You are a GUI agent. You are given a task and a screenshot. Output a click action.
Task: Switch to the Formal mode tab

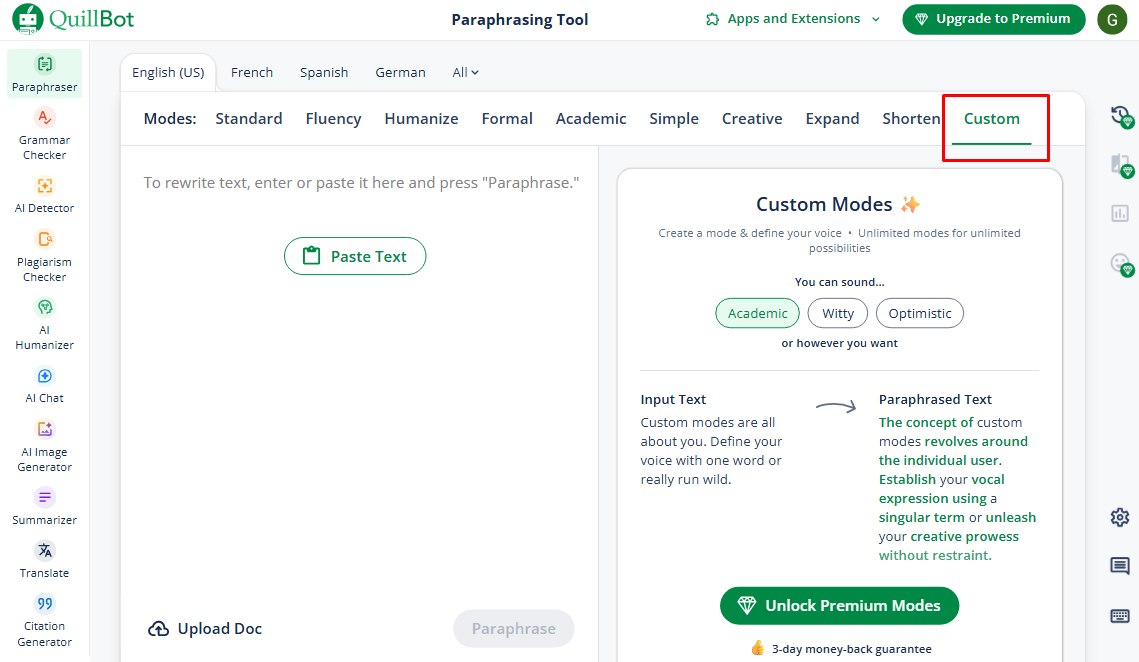coord(507,118)
